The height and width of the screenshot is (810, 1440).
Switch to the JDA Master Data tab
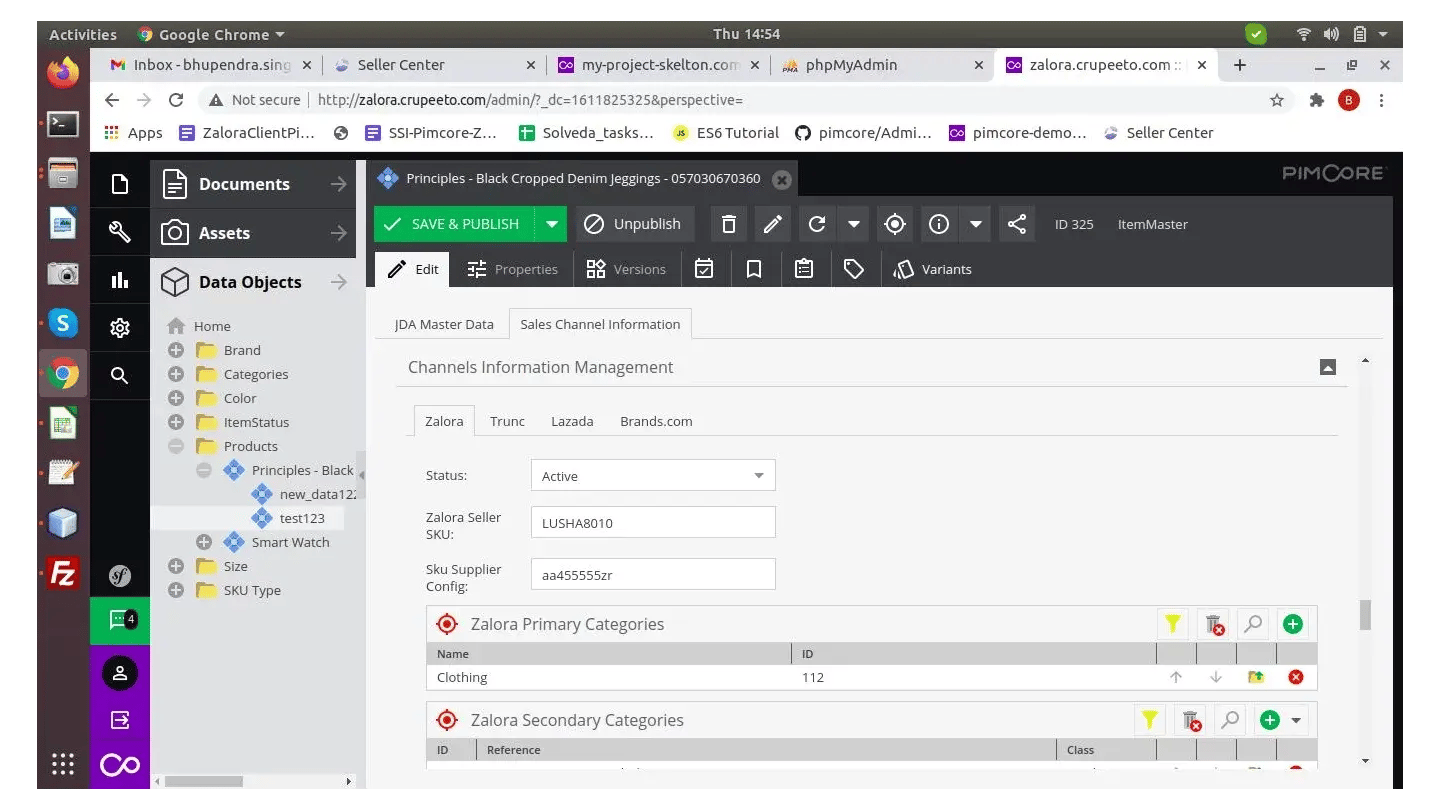[x=444, y=324]
